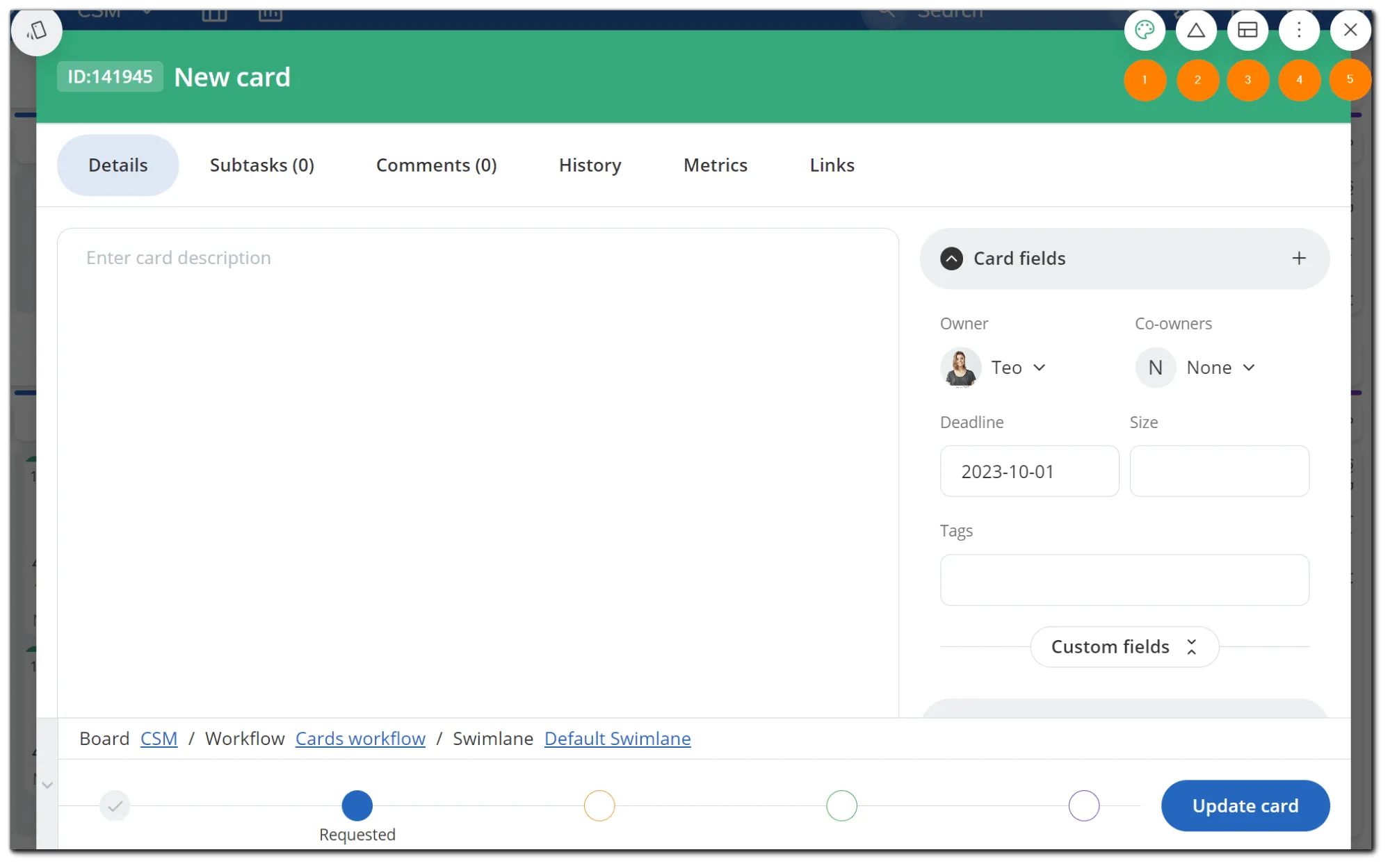Select the Requested workflow step circle

coord(357,805)
